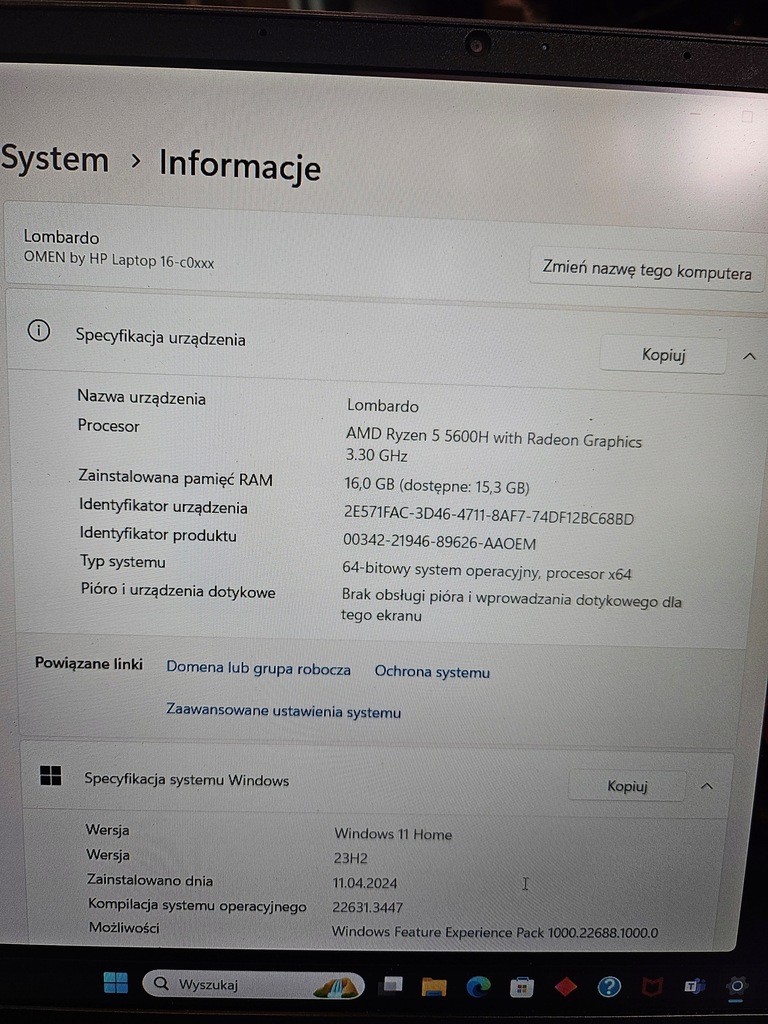Open McAfee from the taskbar
Viewport: 768px width, 1024px height.
coord(651,987)
